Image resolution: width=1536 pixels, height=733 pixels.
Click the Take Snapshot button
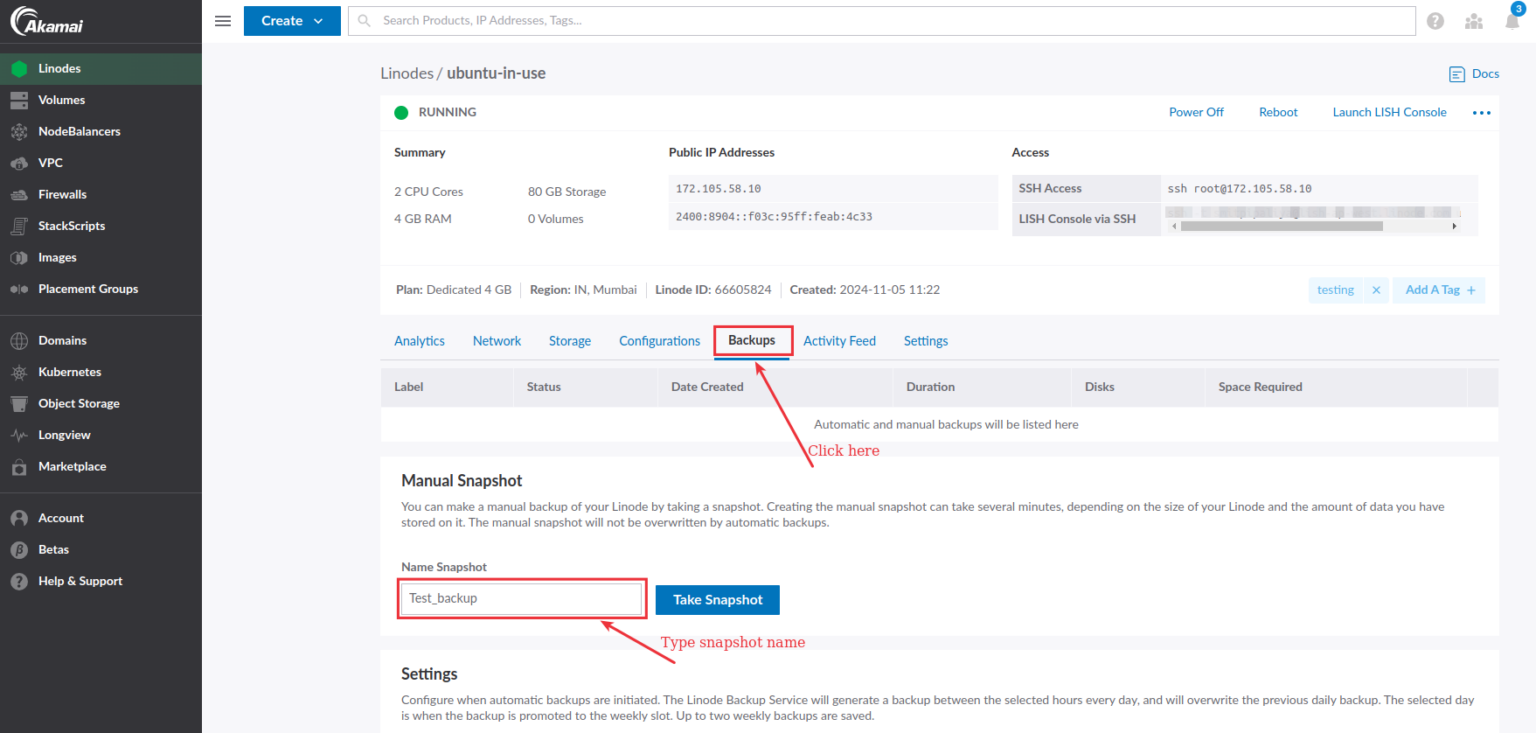(717, 599)
